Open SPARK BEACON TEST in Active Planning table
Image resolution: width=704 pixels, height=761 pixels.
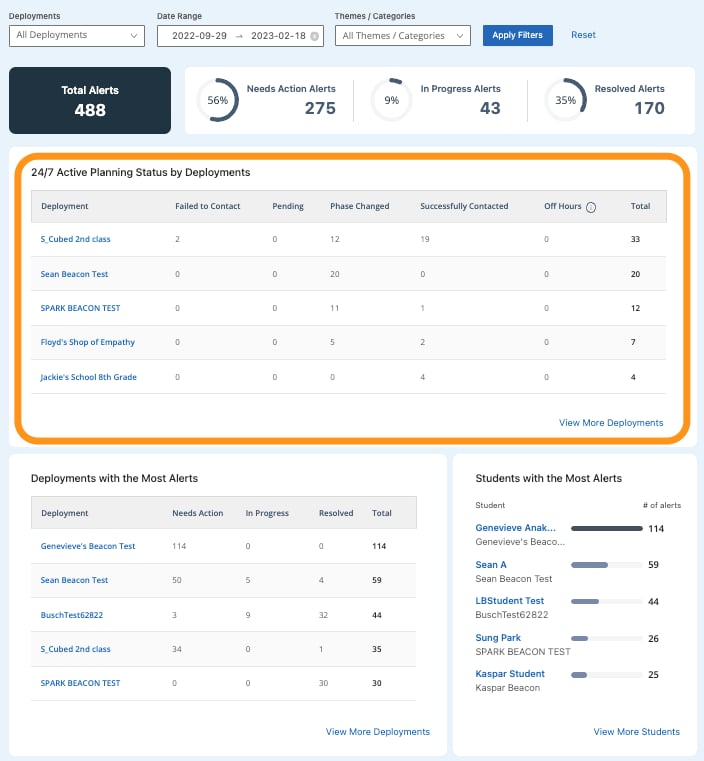click(x=80, y=308)
